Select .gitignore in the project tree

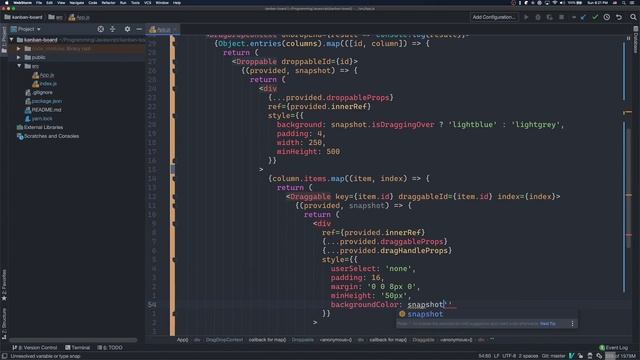pos(39,93)
